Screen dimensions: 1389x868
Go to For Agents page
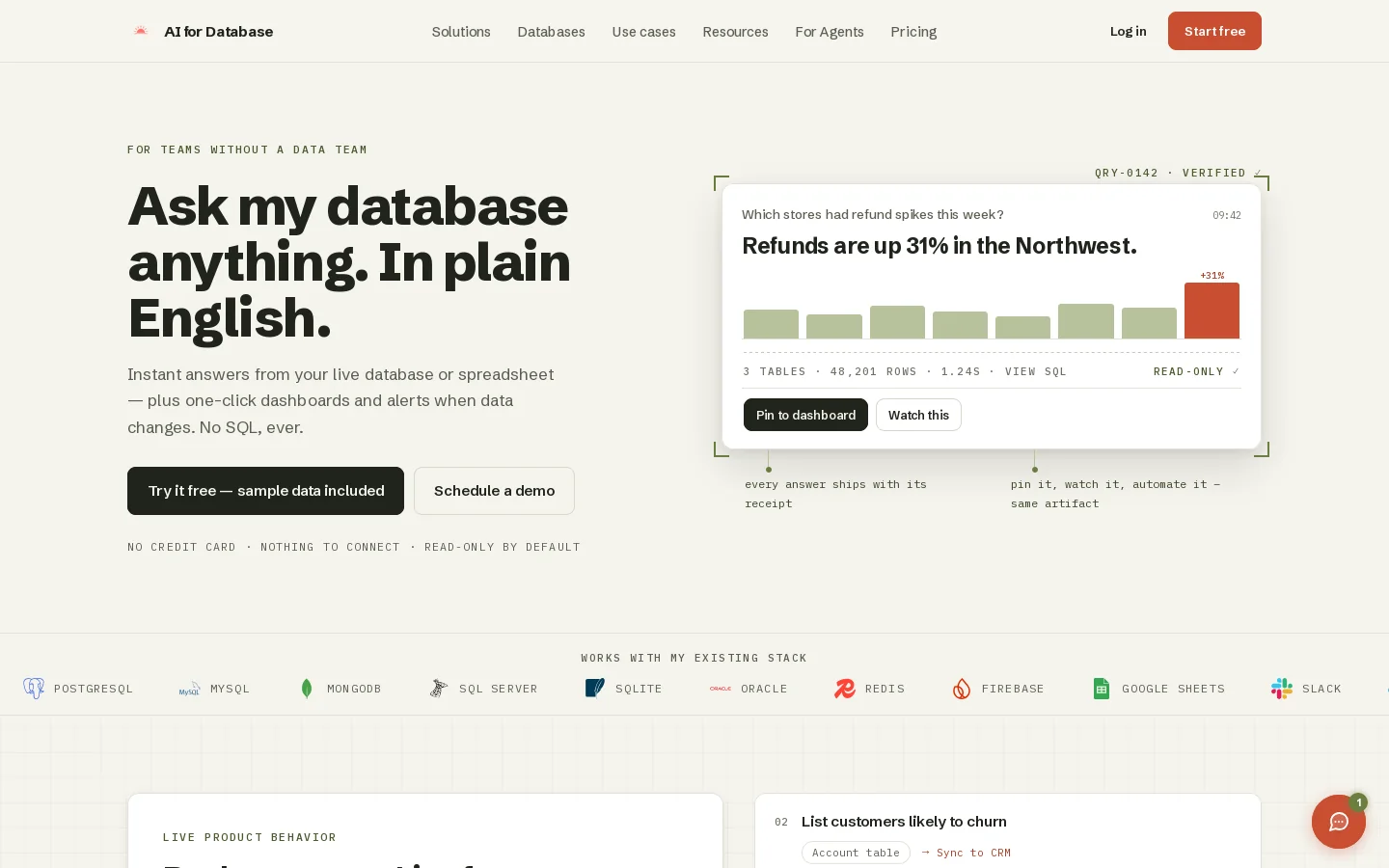click(830, 32)
